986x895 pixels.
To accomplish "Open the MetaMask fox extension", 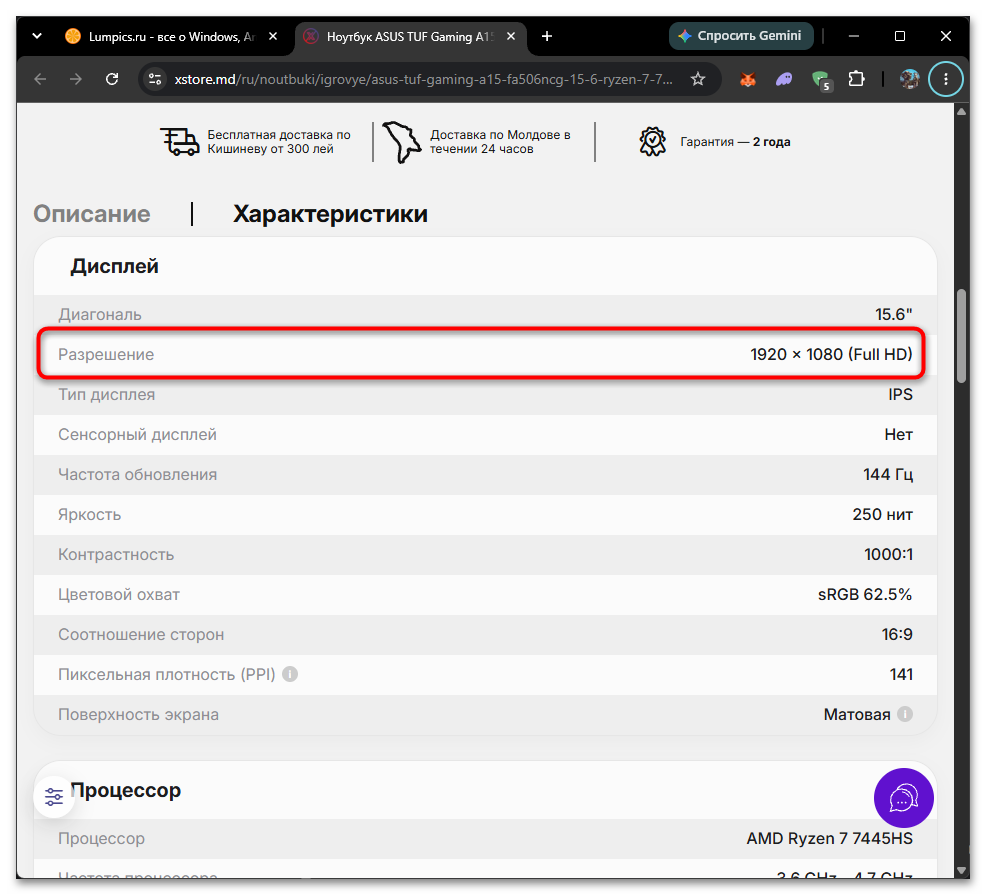I will (x=748, y=79).
